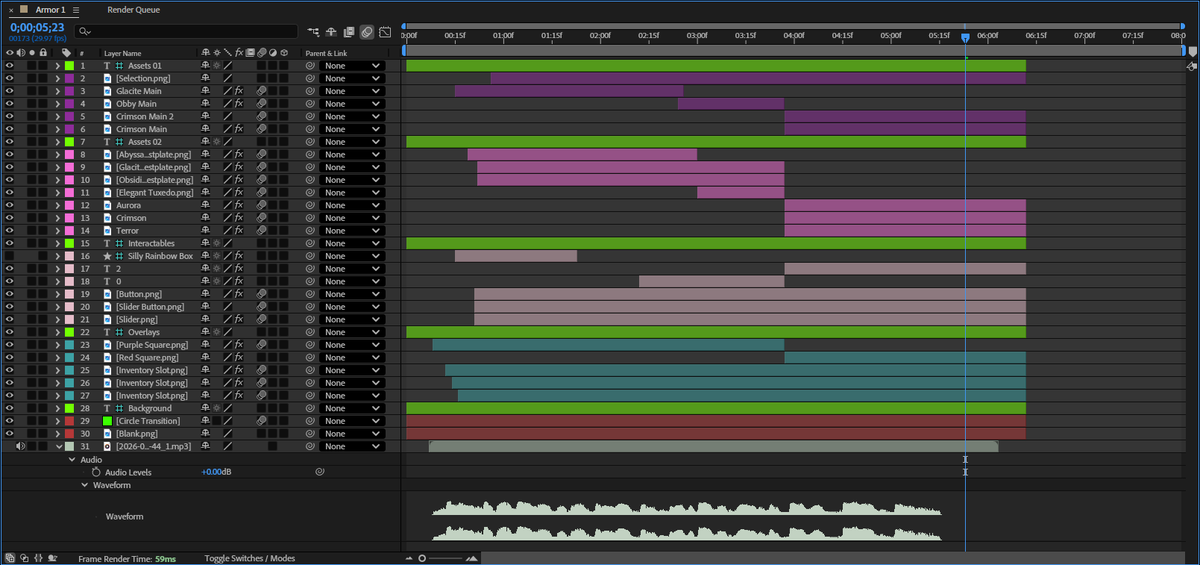The image size is (1200, 565).
Task: Toggle quality switch on Button.png layer
Action: [x=227, y=294]
